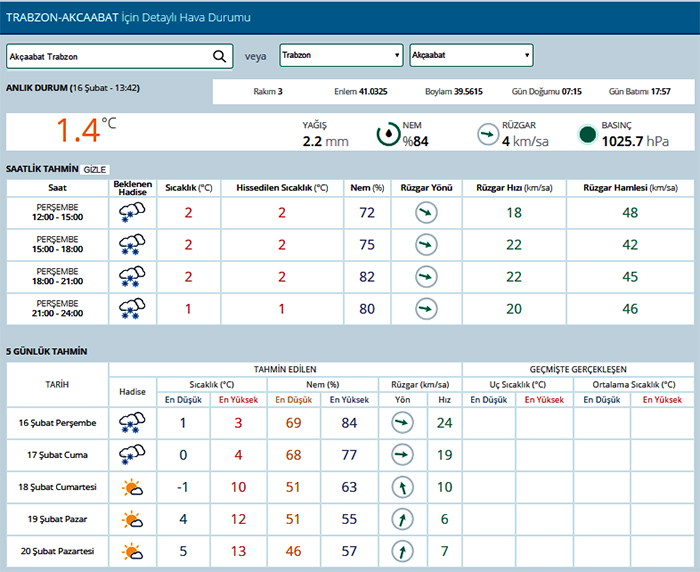The image size is (700, 572).
Task: Hide hourly forecast with GİZLE toggle
Action: (95, 169)
